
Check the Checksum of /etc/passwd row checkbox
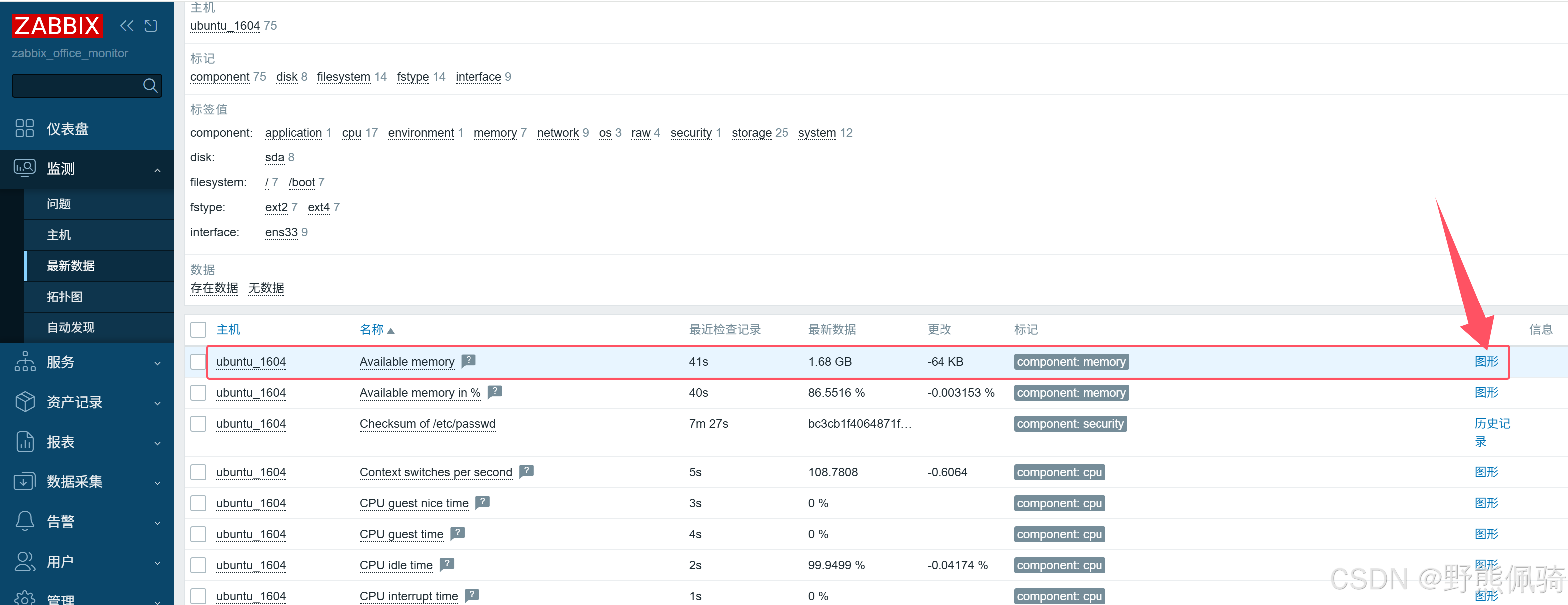(x=198, y=424)
